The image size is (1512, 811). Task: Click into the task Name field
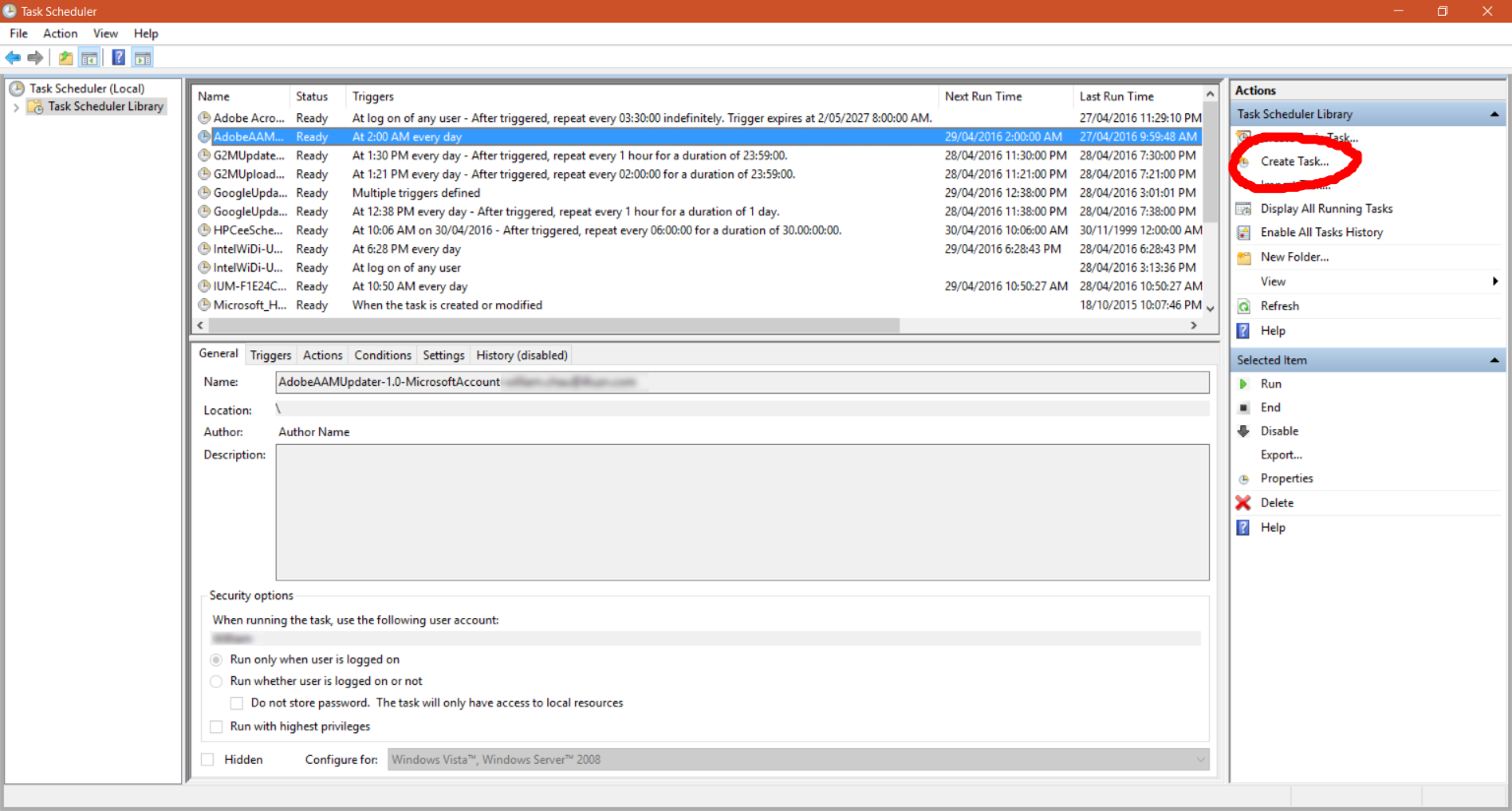(742, 382)
